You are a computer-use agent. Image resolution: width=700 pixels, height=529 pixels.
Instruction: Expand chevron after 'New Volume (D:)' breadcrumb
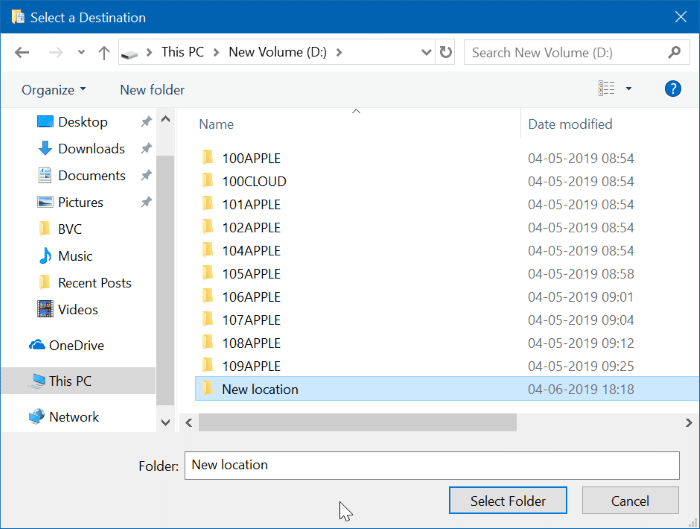[x=339, y=53]
